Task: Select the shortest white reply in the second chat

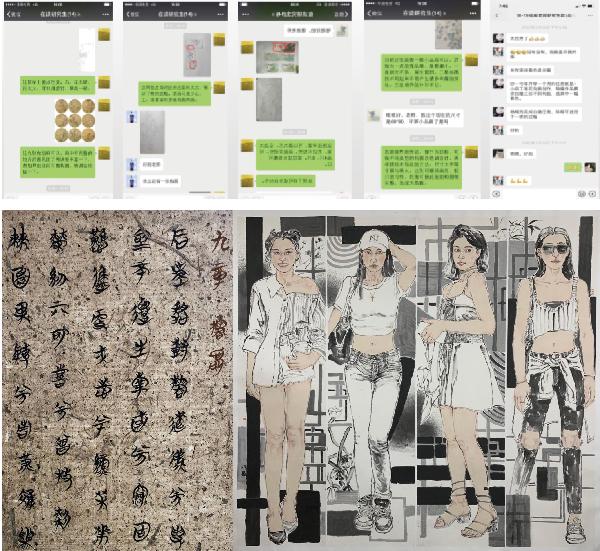Action: pyautogui.click(x=151, y=165)
